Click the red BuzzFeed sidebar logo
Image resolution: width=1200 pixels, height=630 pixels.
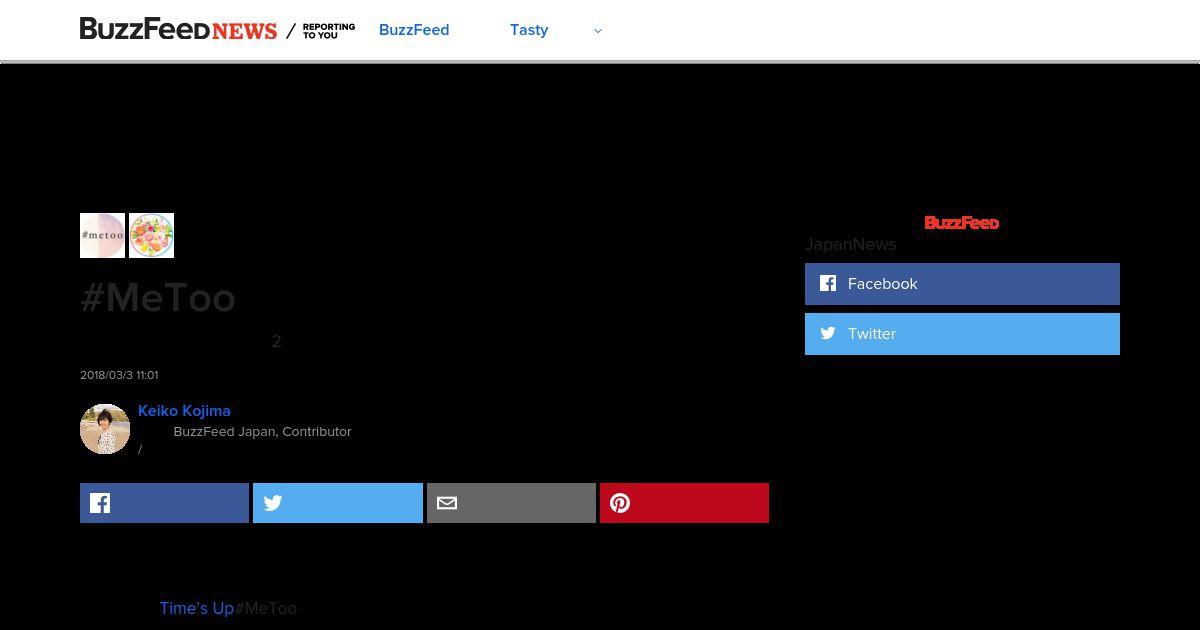click(x=962, y=223)
